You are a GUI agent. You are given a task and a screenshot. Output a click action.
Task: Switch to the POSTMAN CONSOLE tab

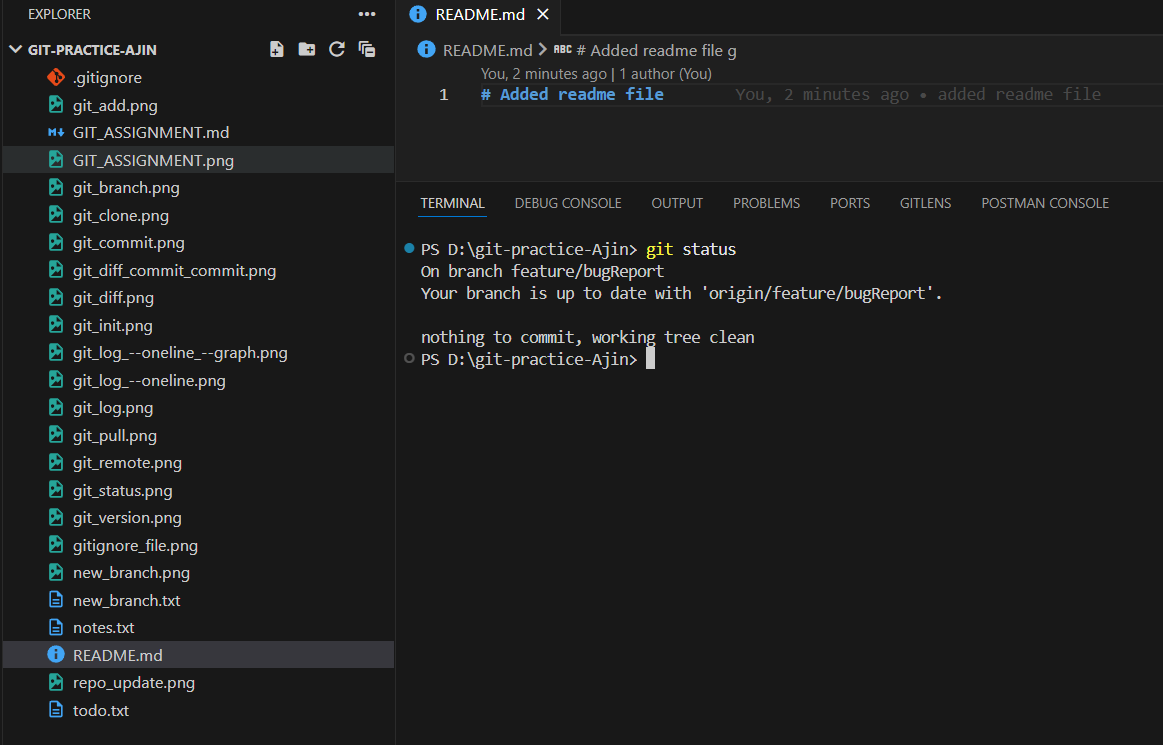click(x=1044, y=202)
